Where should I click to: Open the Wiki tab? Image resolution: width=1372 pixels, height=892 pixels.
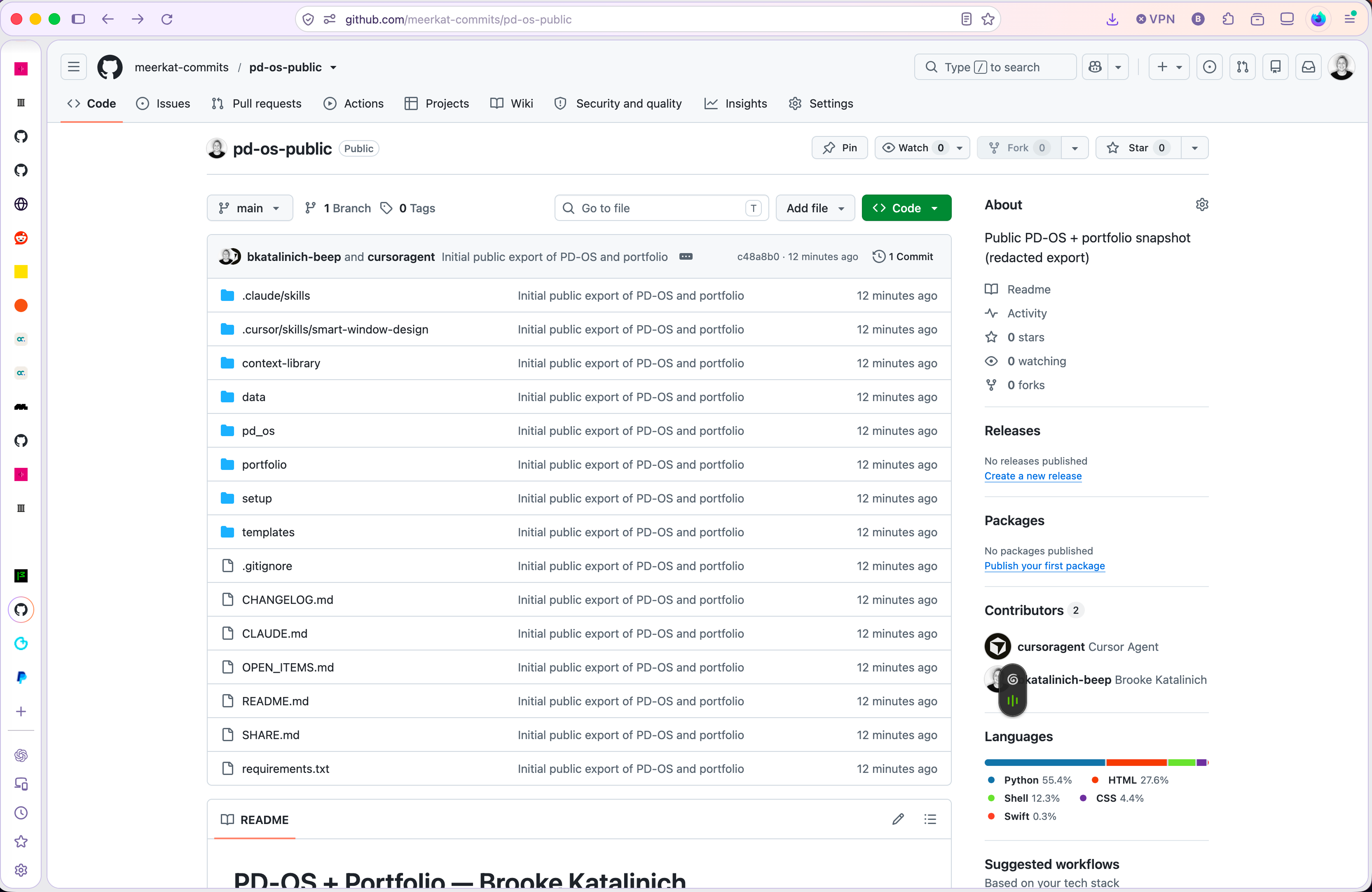click(511, 104)
